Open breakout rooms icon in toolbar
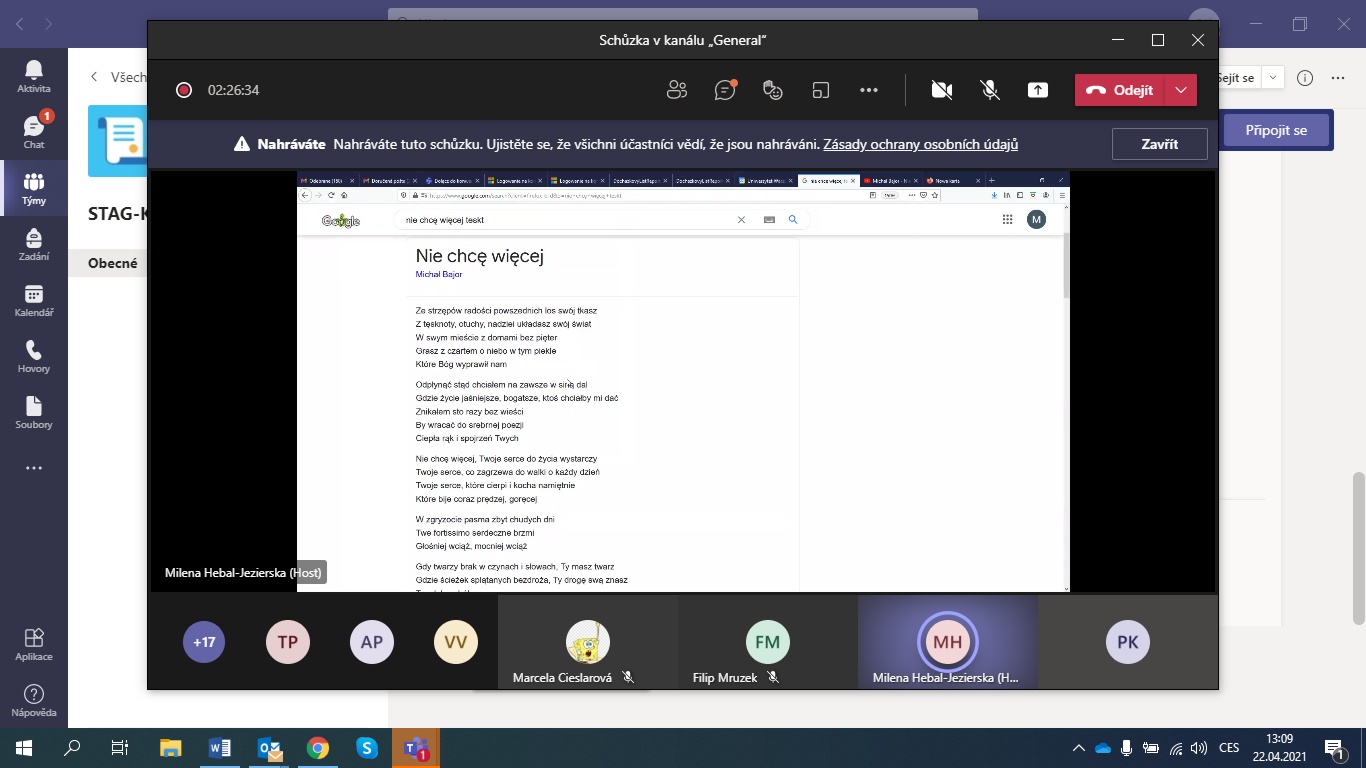The width and height of the screenshot is (1366, 768). tap(821, 90)
